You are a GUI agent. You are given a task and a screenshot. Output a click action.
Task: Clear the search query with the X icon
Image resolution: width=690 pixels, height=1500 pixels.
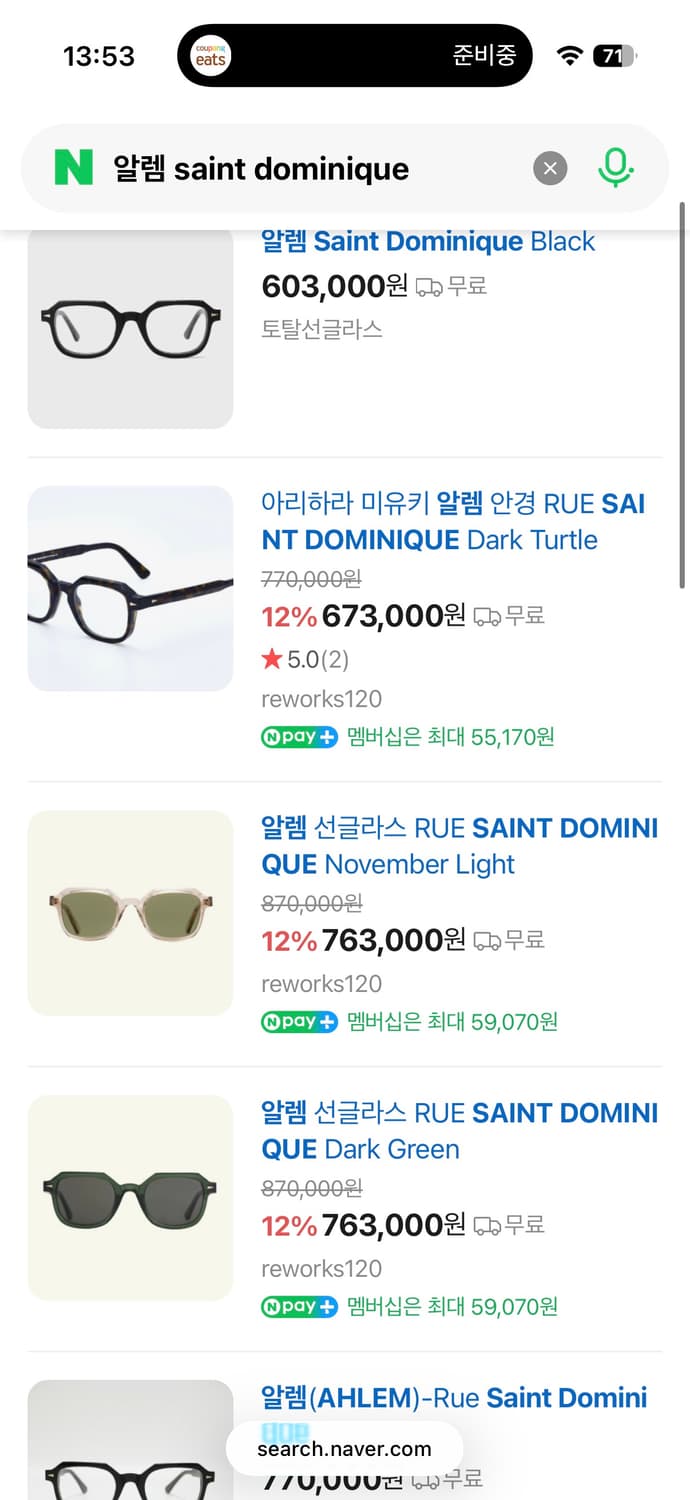[549, 168]
